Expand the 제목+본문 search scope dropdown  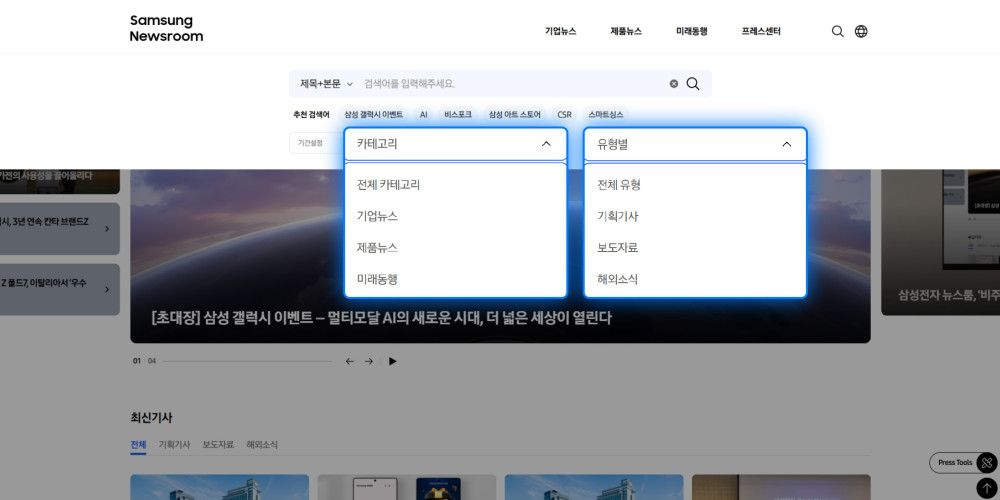[326, 84]
